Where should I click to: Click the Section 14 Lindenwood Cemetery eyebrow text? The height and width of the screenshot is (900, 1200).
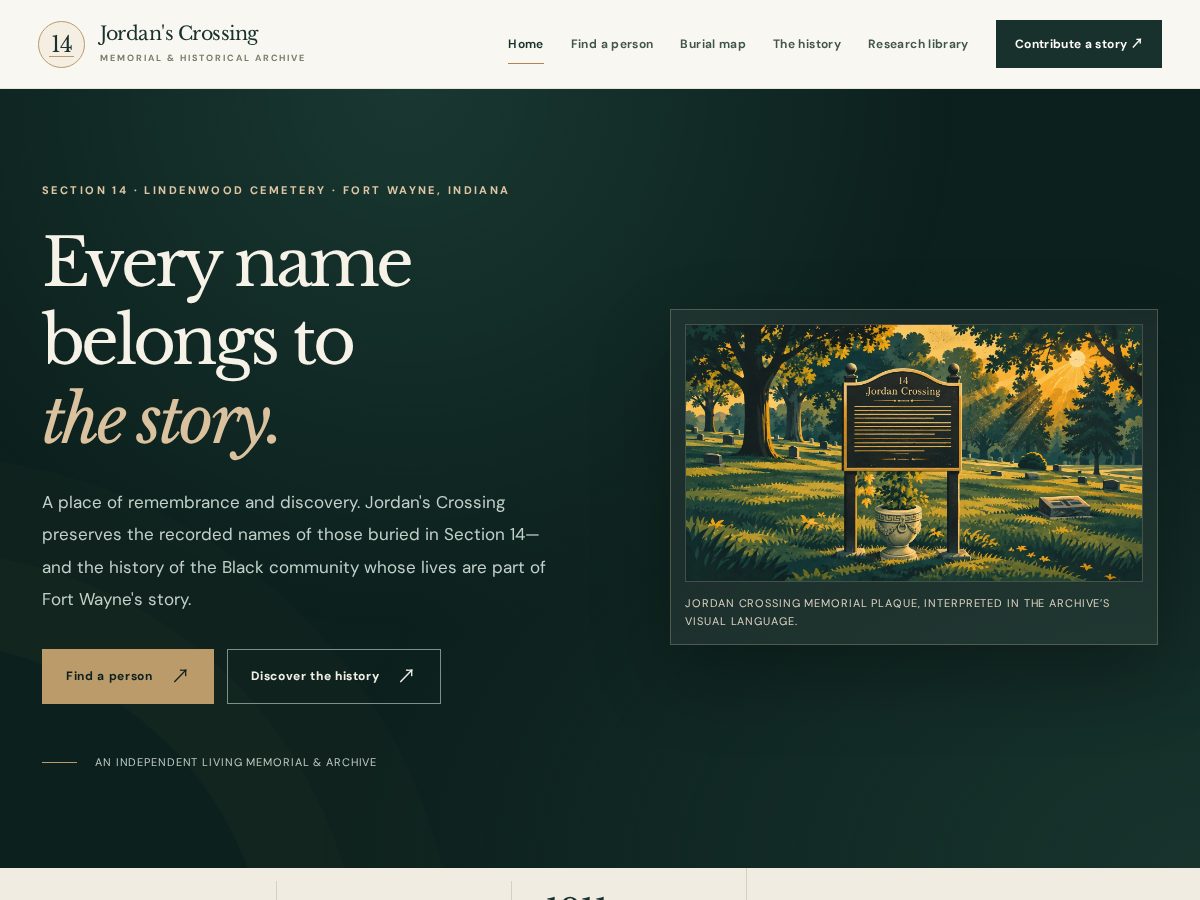point(276,190)
